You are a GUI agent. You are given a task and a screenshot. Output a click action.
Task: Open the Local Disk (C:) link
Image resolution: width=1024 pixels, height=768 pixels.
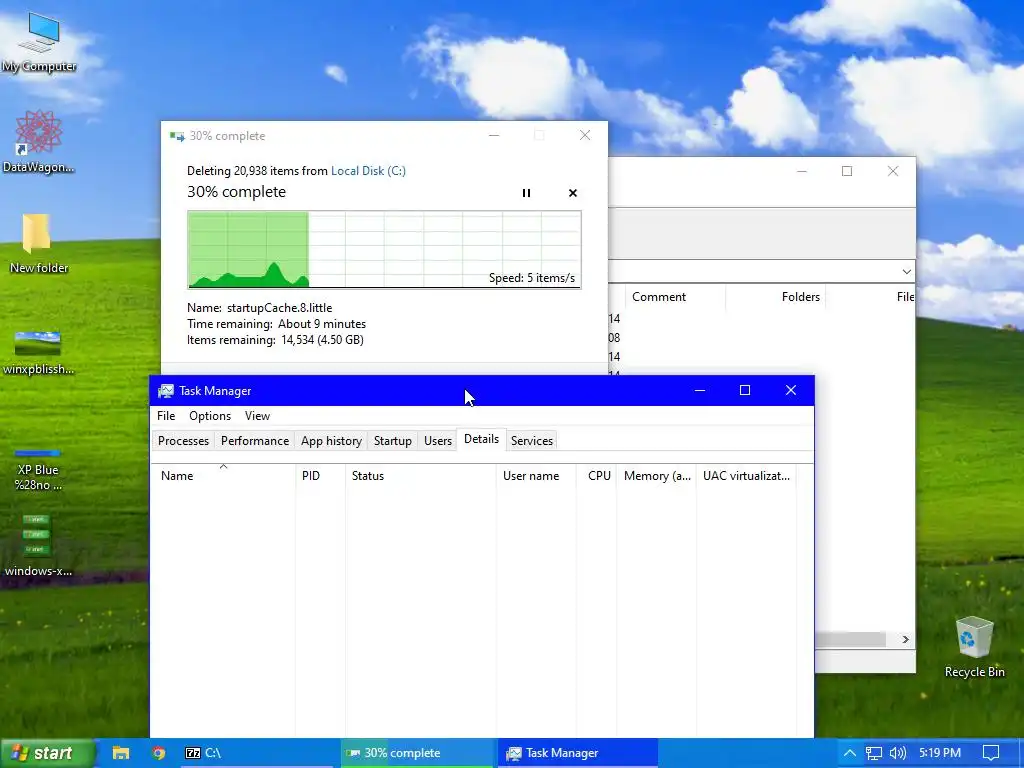(x=368, y=170)
